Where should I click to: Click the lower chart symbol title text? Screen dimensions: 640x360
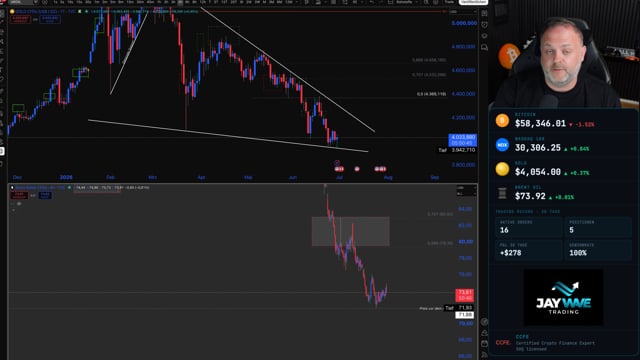[x=40, y=188]
